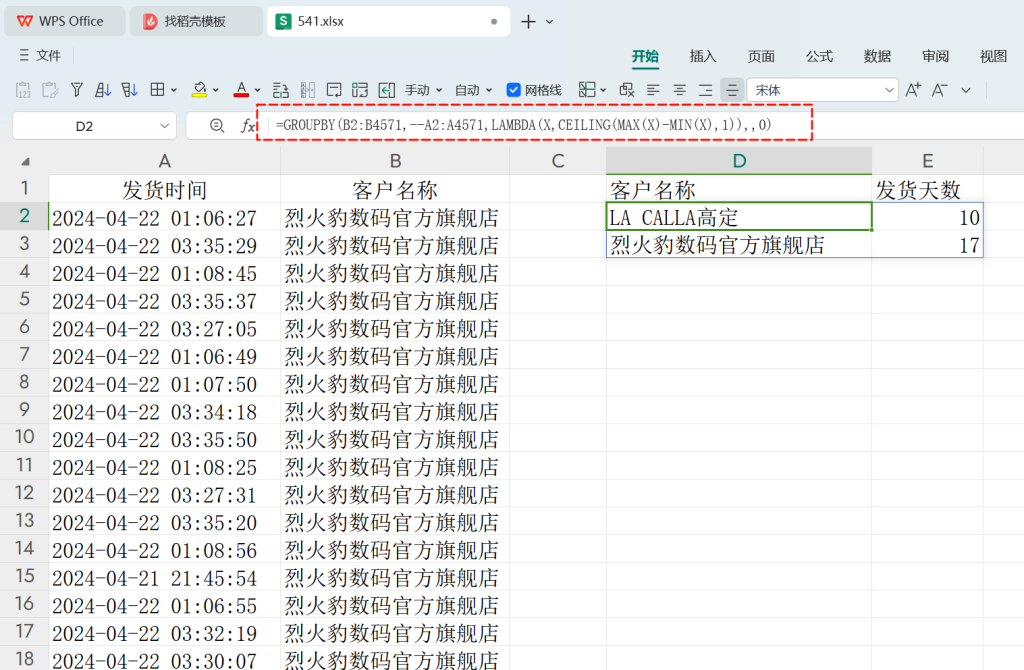Click the paste as values icon
Image resolution: width=1024 pixels, height=670 pixels.
pos(24,90)
